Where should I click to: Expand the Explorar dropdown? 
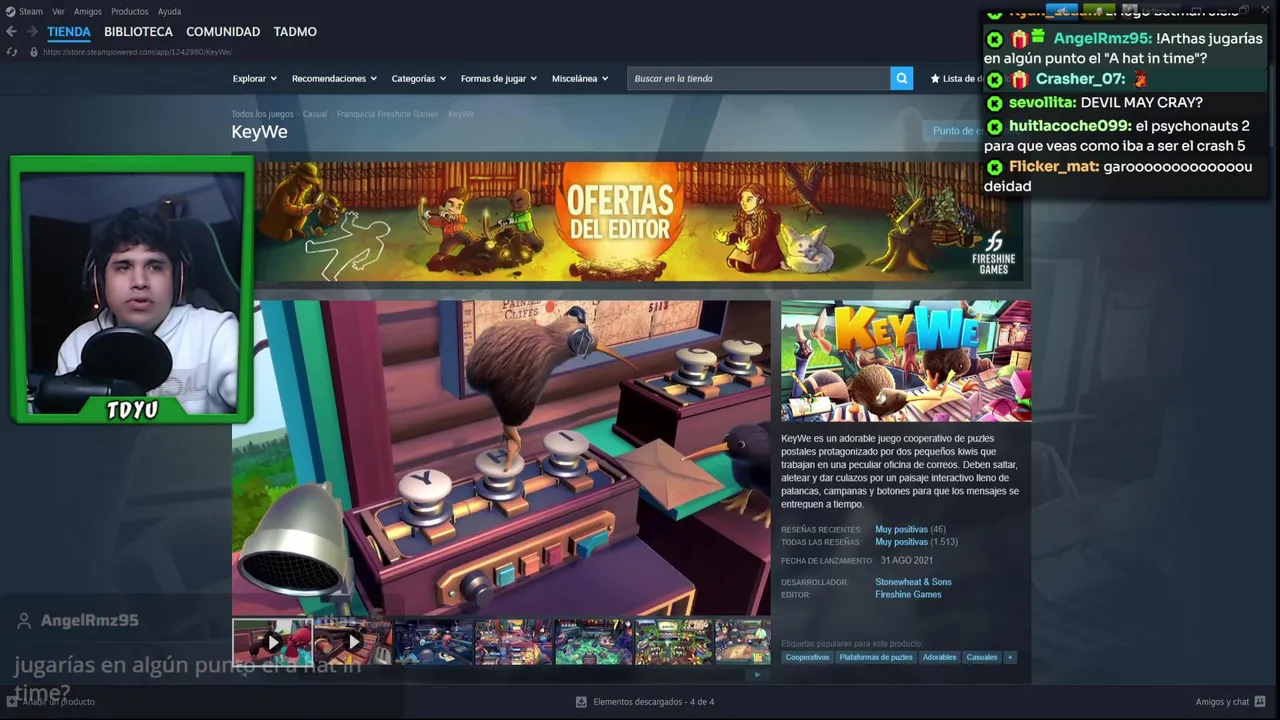pos(255,78)
